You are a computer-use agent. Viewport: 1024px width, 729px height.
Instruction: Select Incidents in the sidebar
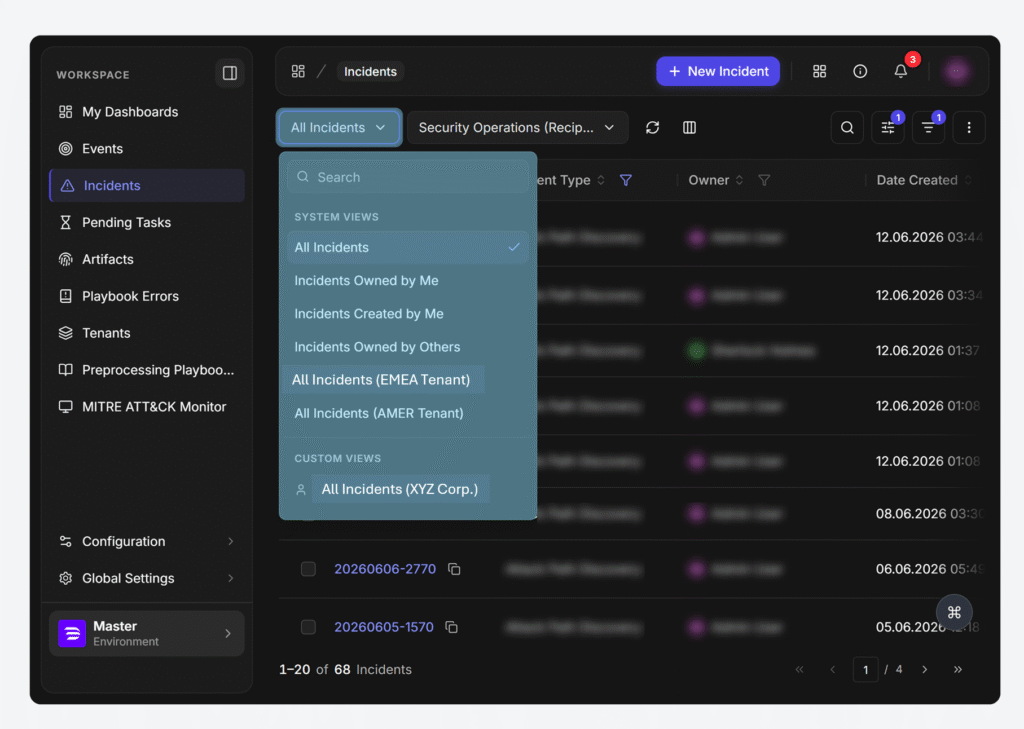[x=147, y=186]
